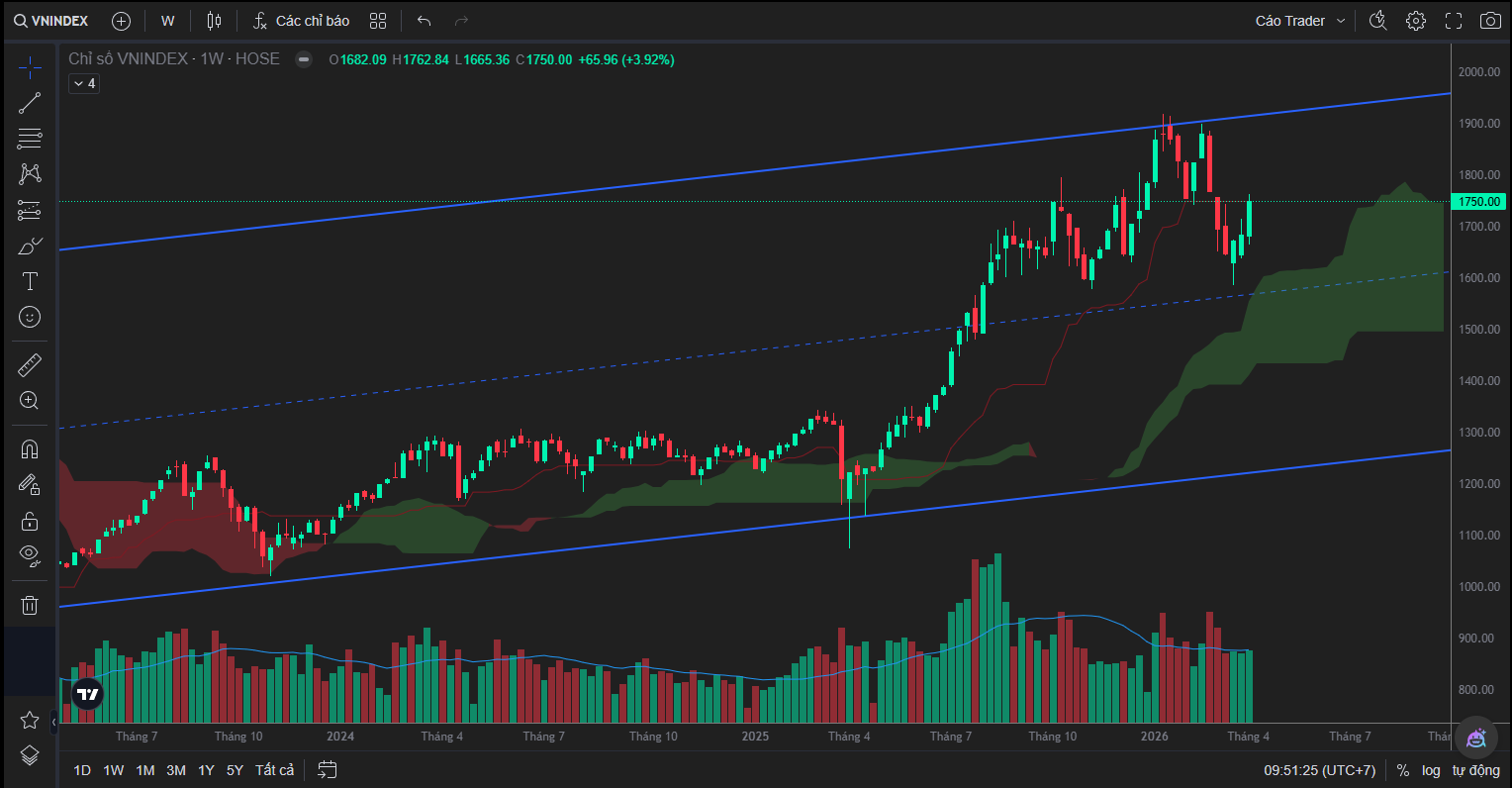This screenshot has width=1512, height=788.
Task: Open the VNINDEX symbol search
Action: pos(50,21)
